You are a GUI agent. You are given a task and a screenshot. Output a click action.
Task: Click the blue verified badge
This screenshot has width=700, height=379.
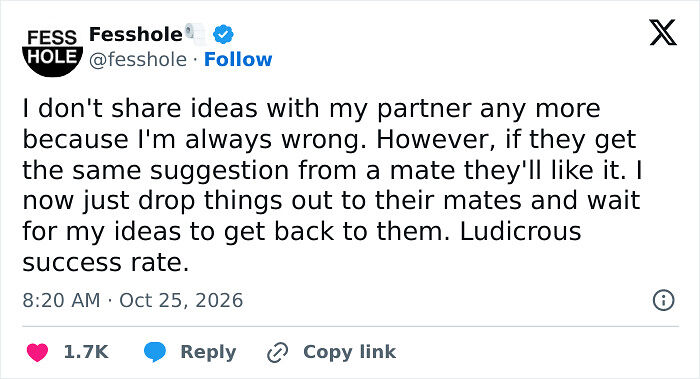click(223, 34)
